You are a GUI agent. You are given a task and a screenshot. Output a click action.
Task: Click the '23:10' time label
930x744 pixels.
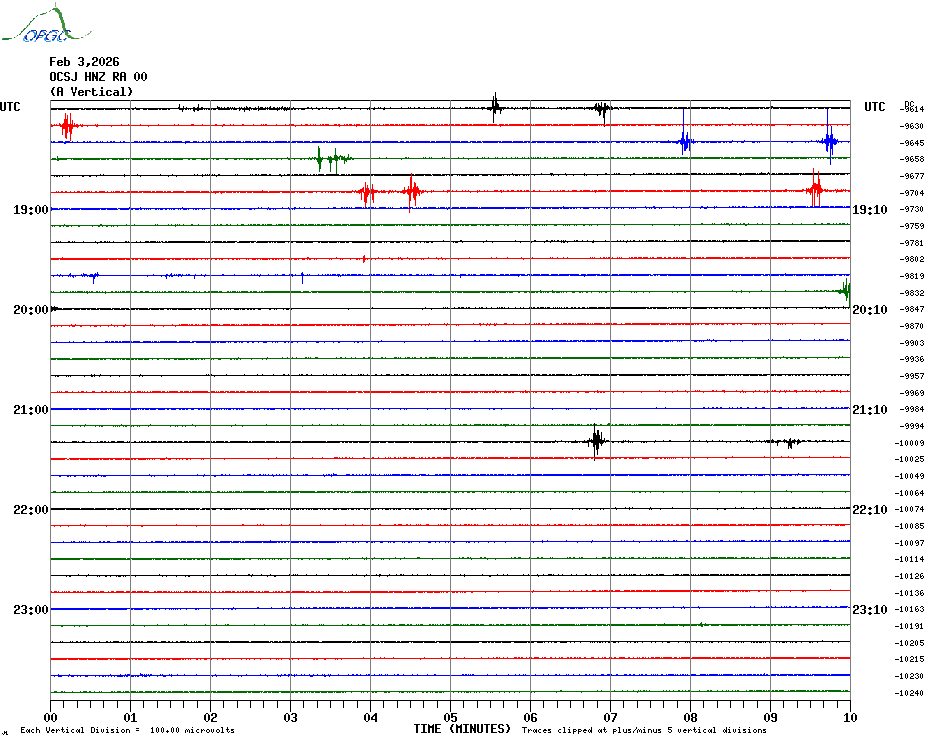(870, 609)
